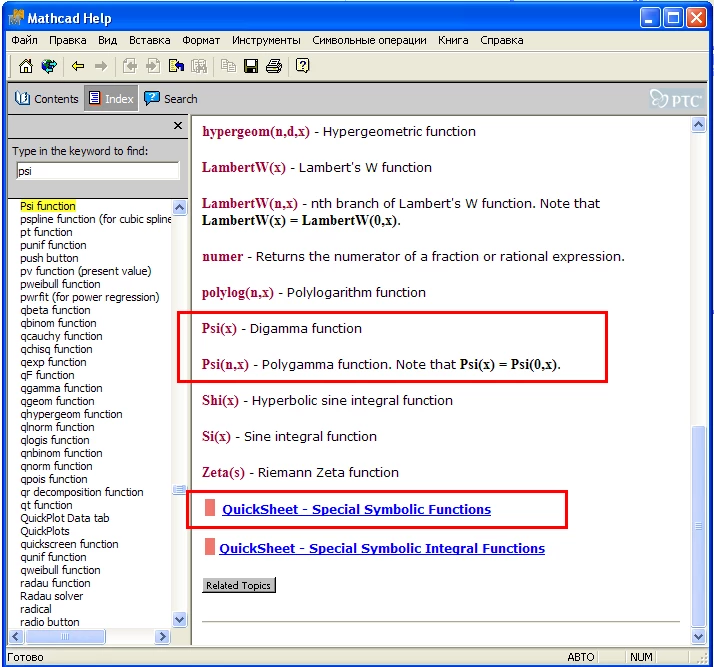Click the Save floppy disk icon

point(251,66)
